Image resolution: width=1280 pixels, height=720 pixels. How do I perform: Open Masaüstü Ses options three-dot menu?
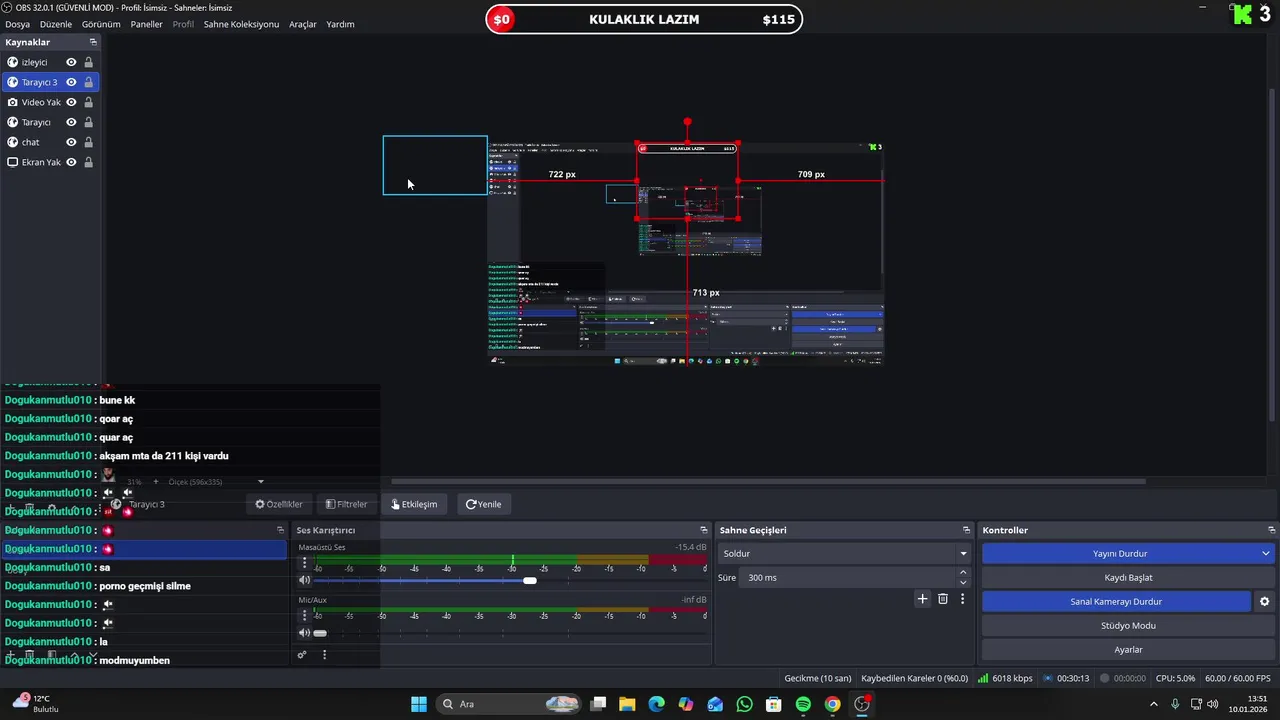pyautogui.click(x=304, y=563)
